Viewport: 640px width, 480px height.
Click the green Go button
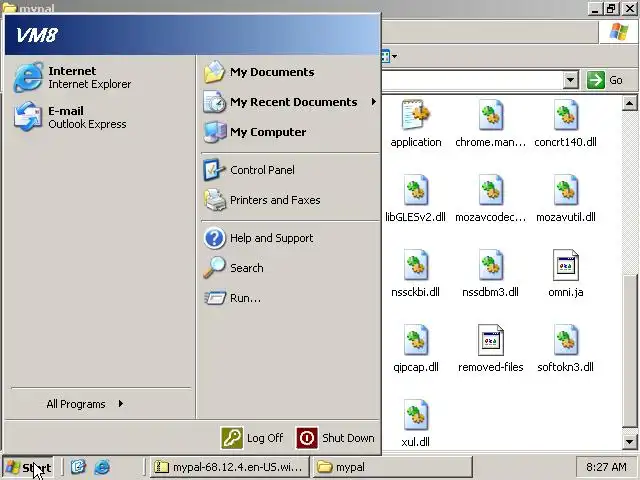[605, 80]
